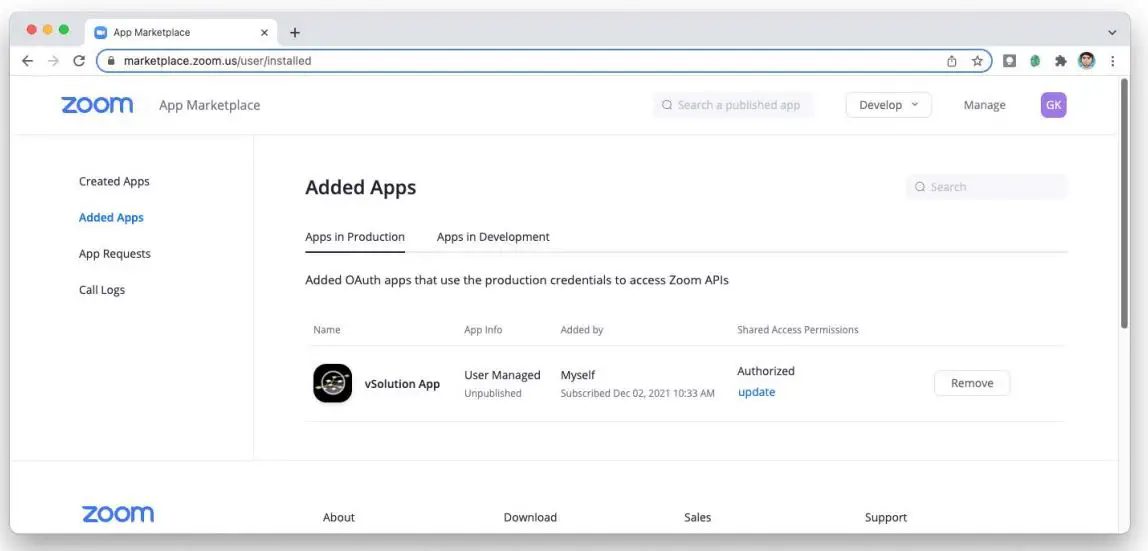Click the Subscribed Dec 02, 2021 text
This screenshot has height=551, width=1148.
[637, 394]
